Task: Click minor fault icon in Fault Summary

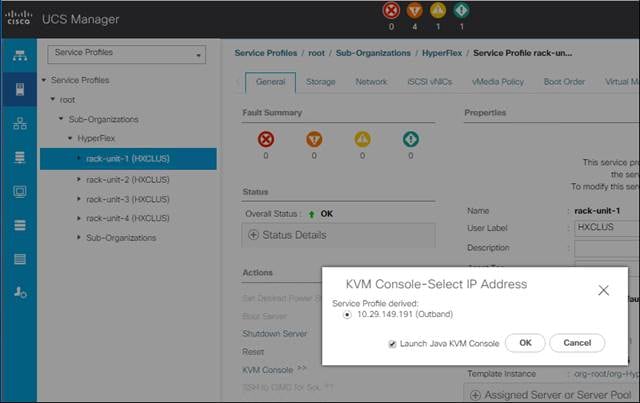Action: coord(362,139)
